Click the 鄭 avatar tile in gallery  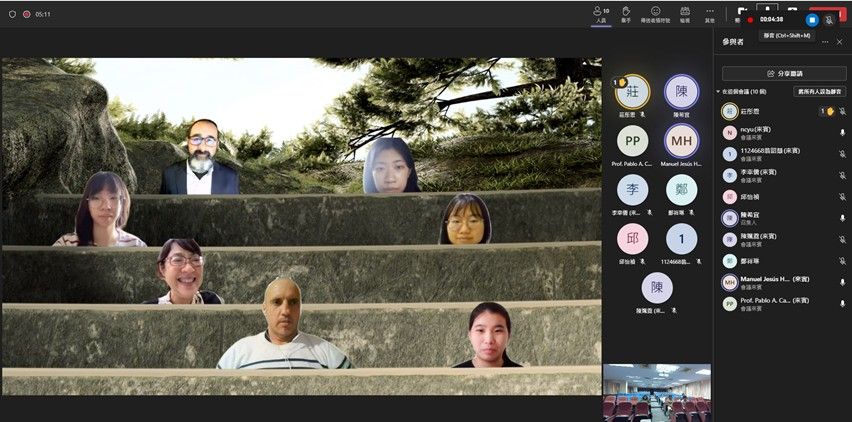[x=681, y=190]
